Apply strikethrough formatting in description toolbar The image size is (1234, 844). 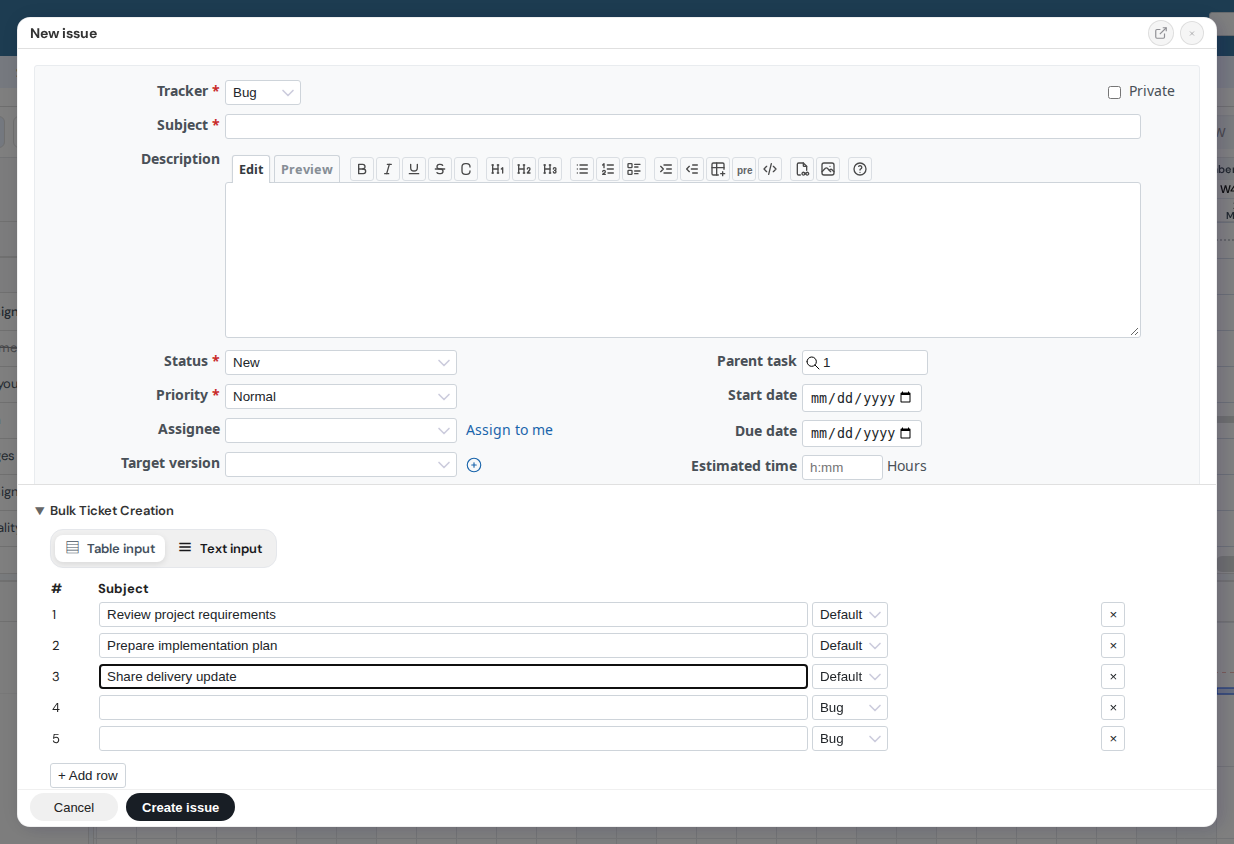[x=440, y=169]
